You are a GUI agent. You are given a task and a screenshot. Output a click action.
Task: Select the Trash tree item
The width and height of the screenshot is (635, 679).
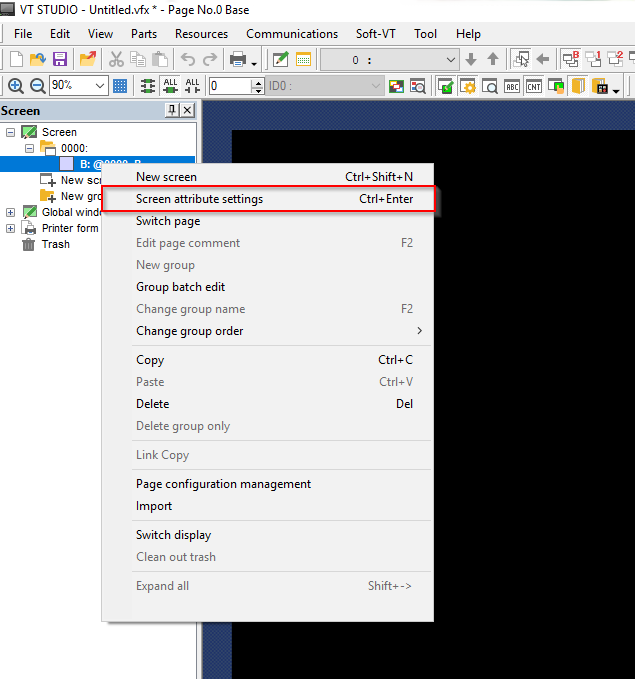point(55,244)
